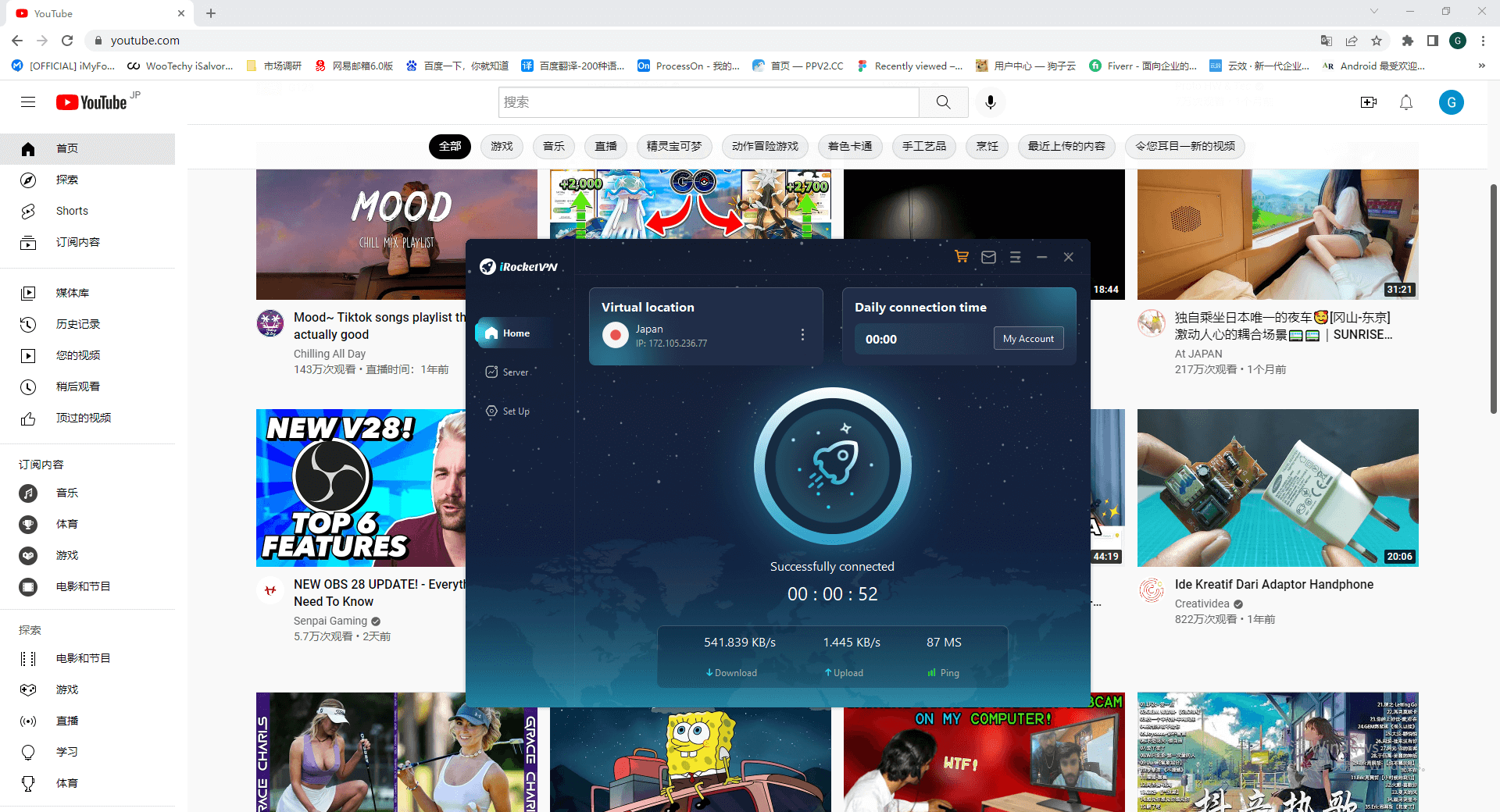
Task: Toggle the browser side panel icon
Action: coord(1433,41)
